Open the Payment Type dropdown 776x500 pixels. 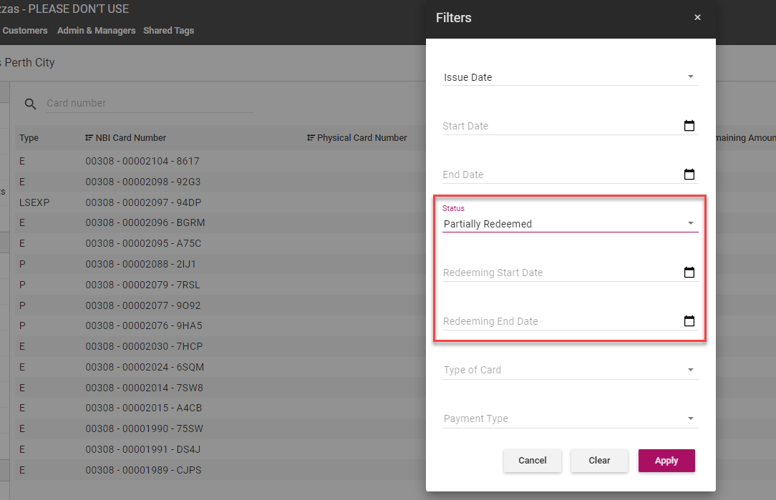[x=690, y=419]
